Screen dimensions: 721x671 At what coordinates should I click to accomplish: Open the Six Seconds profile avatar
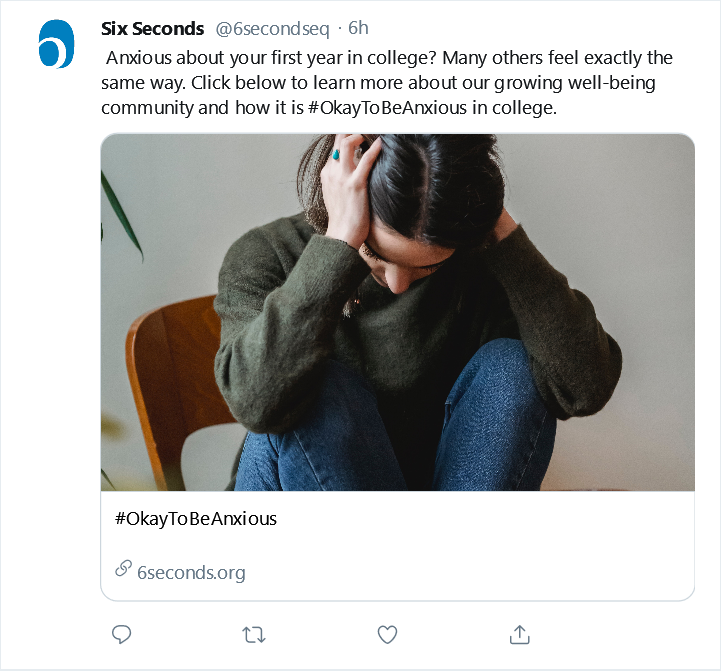pos(57,44)
